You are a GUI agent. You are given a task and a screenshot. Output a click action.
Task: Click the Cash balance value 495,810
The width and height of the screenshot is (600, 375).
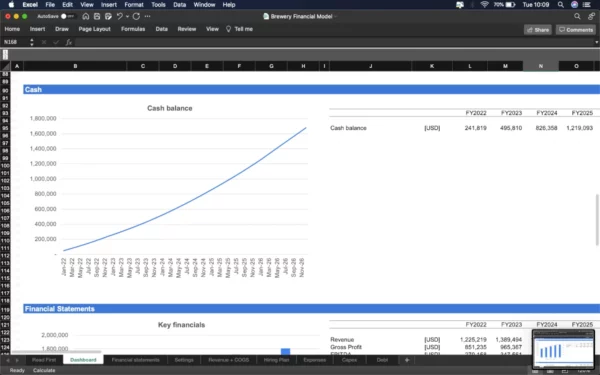pyautogui.click(x=511, y=128)
